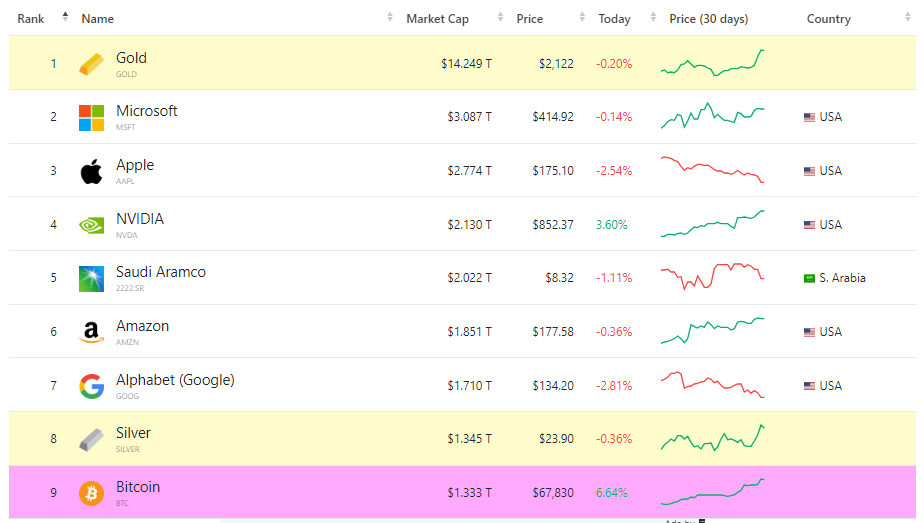Open the Alphabet (Google) link
The image size is (924, 523).
point(175,380)
